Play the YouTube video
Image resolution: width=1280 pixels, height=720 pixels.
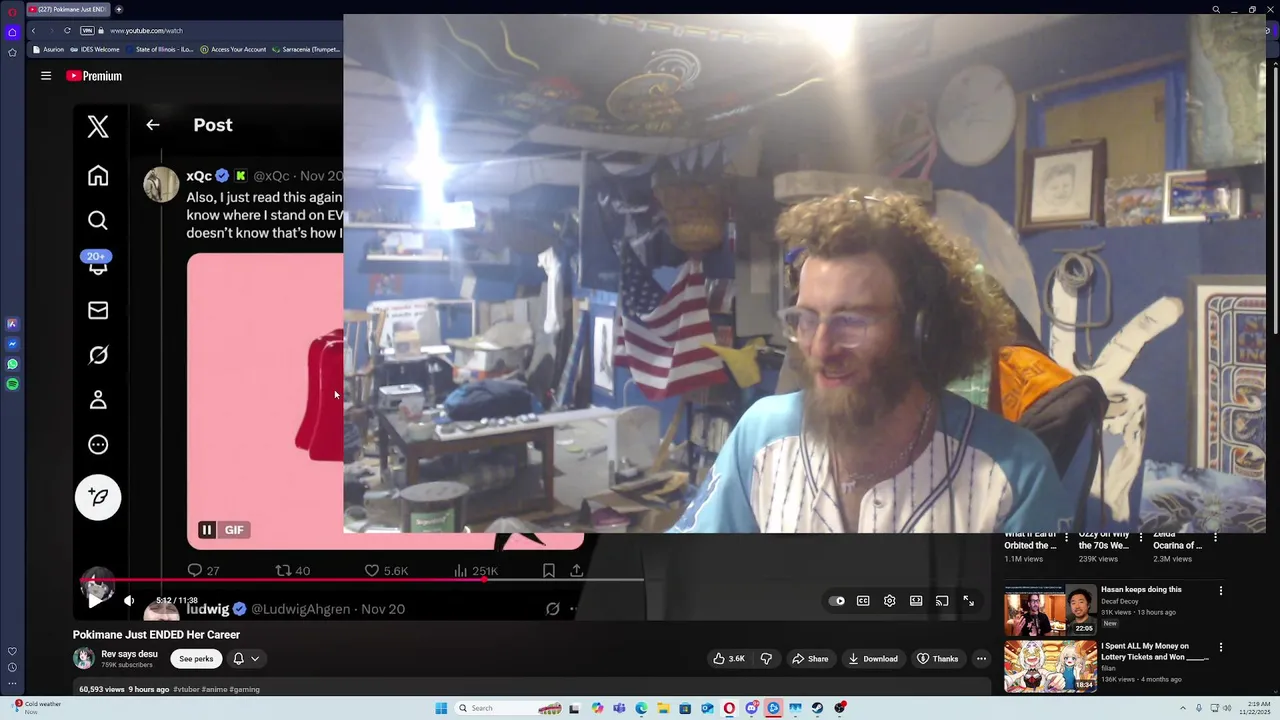pos(94,601)
